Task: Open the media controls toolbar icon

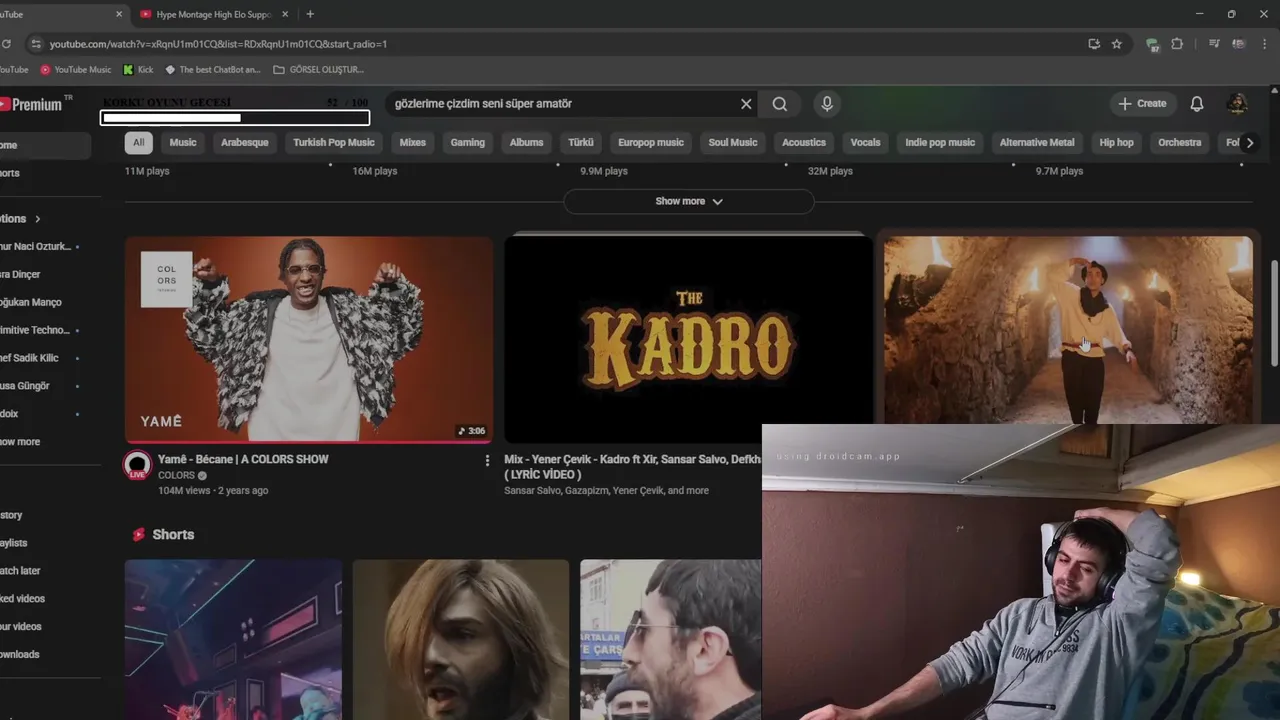Action: [1214, 44]
